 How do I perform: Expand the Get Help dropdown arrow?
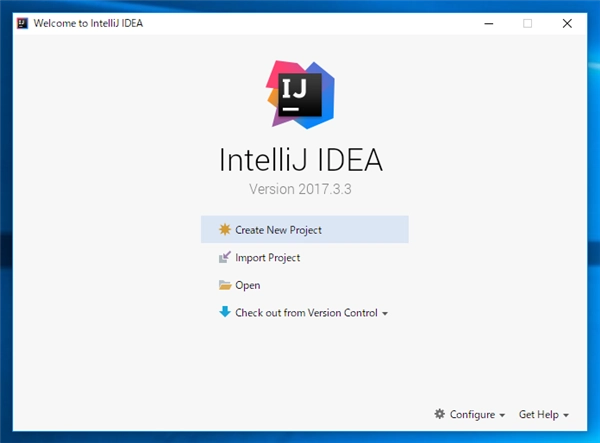click(x=566, y=415)
